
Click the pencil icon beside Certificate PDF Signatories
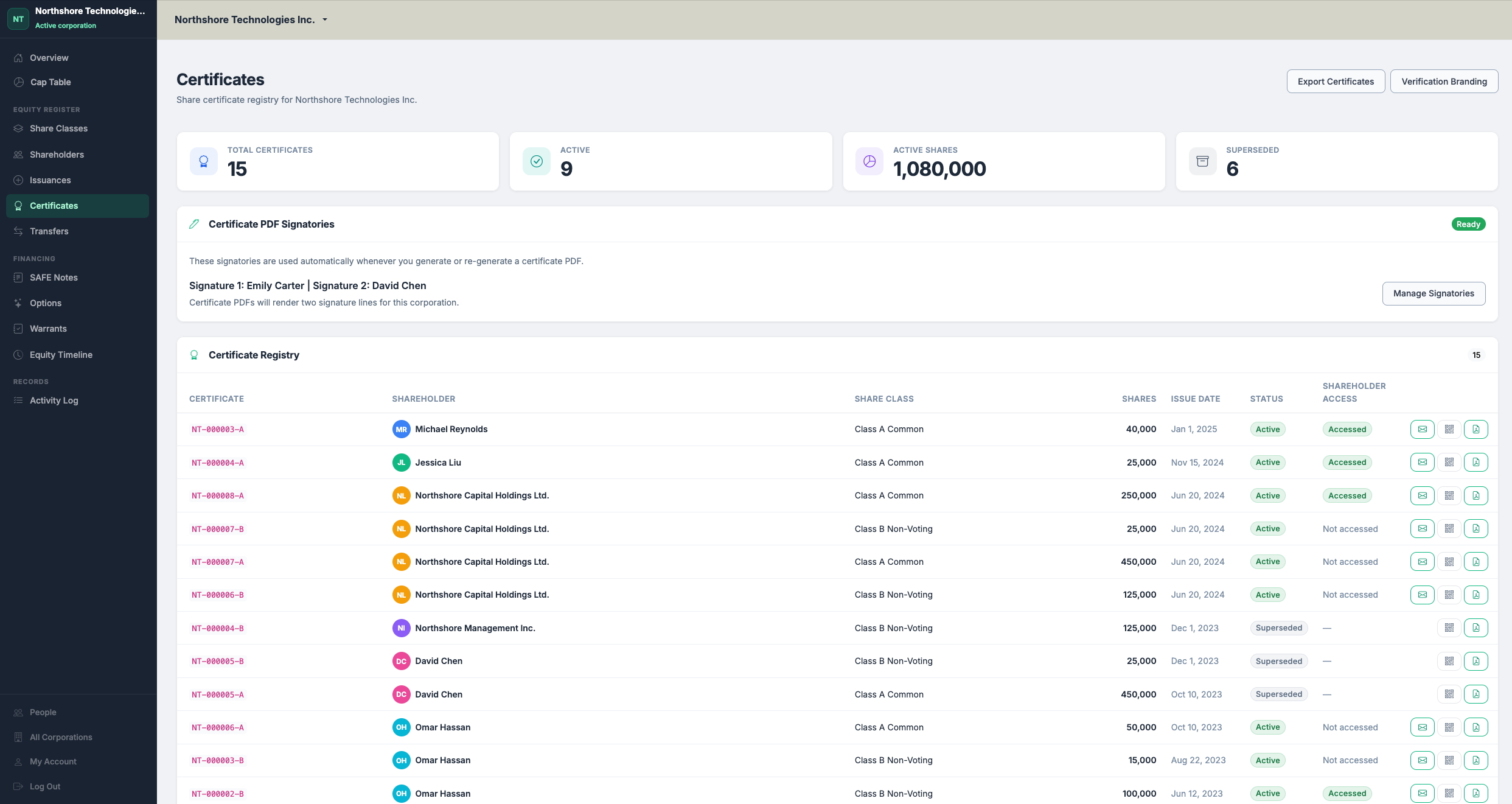coord(194,224)
